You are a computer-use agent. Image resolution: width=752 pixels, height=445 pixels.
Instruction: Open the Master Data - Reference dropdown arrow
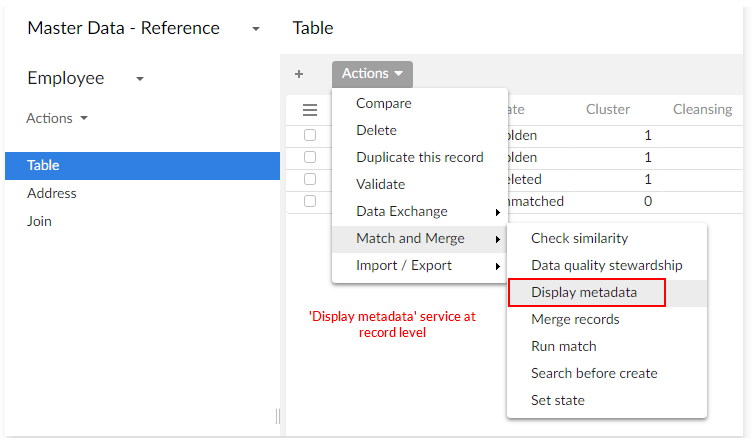click(x=257, y=29)
